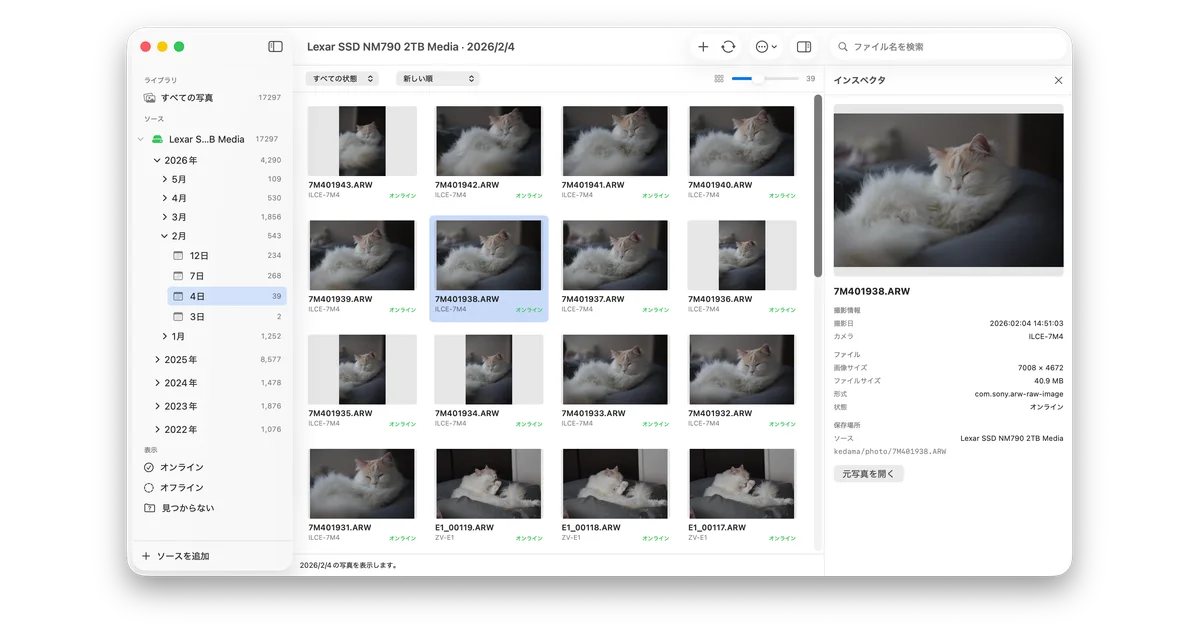
Task: Expand the 3月 folder
Action: (165, 217)
